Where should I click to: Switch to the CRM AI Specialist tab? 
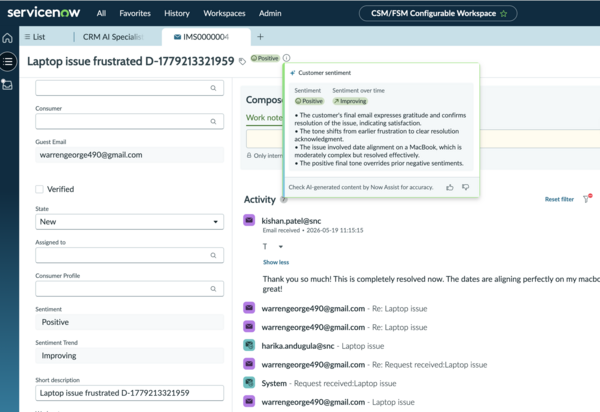113,37
